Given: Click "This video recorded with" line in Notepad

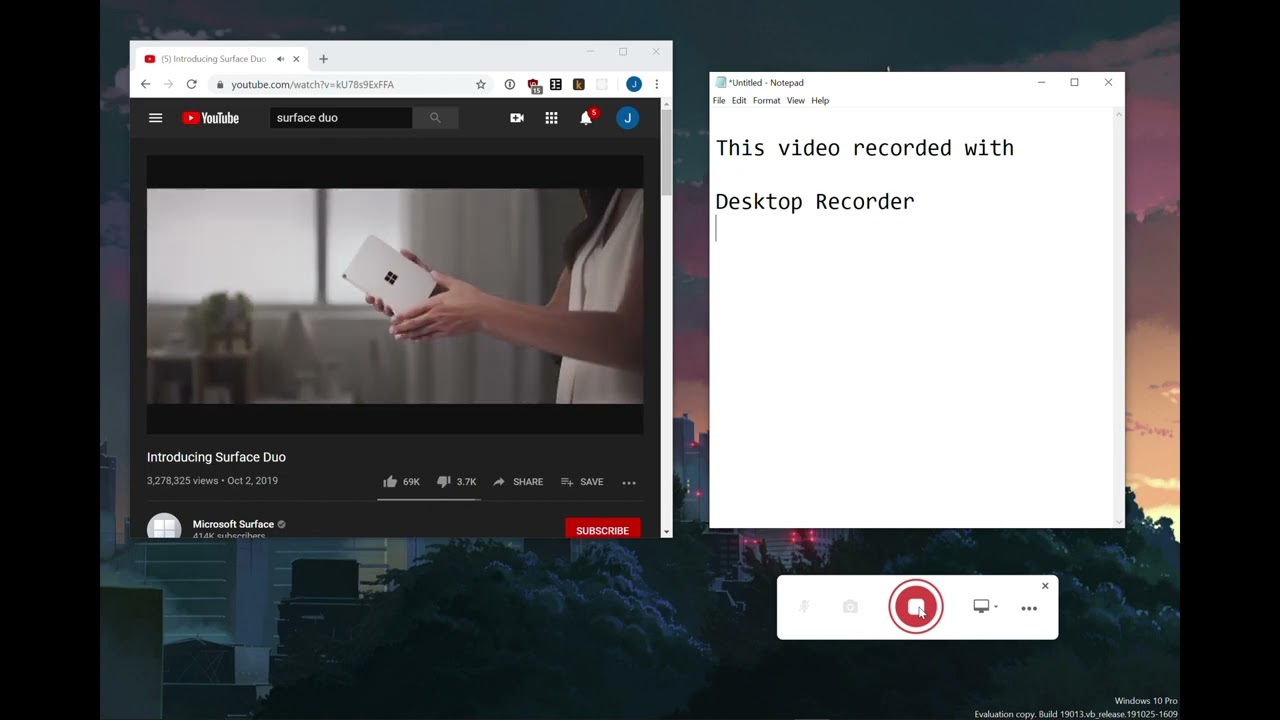Looking at the screenshot, I should tap(865, 148).
